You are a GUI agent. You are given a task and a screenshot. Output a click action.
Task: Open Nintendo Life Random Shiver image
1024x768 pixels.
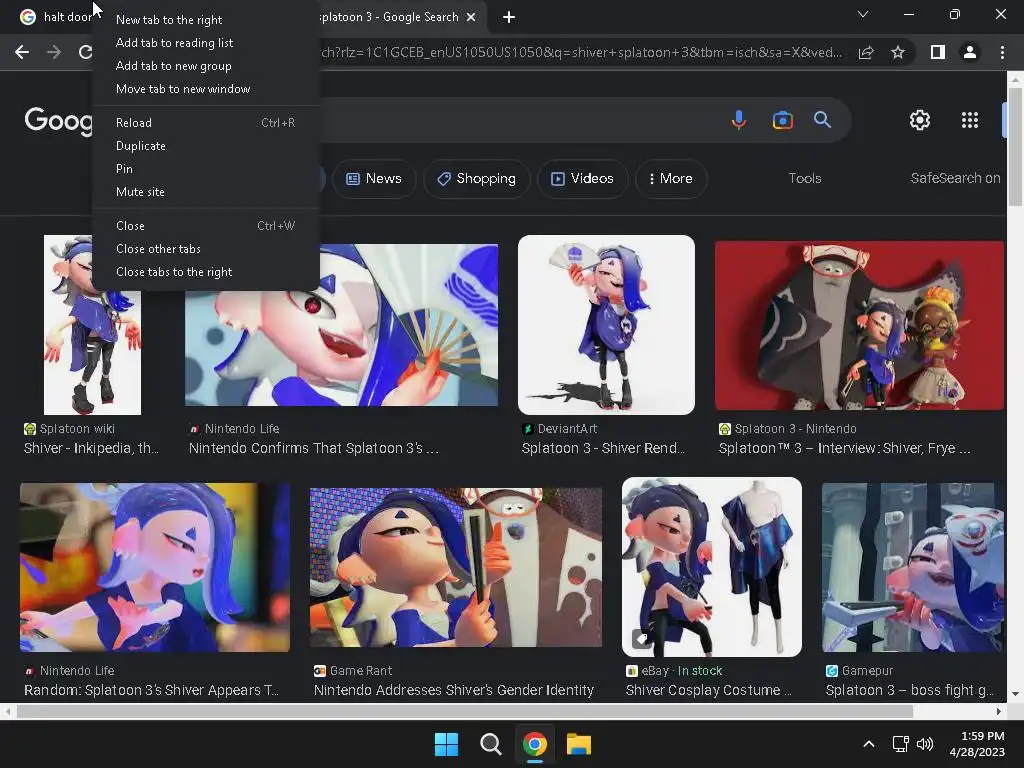(155, 567)
